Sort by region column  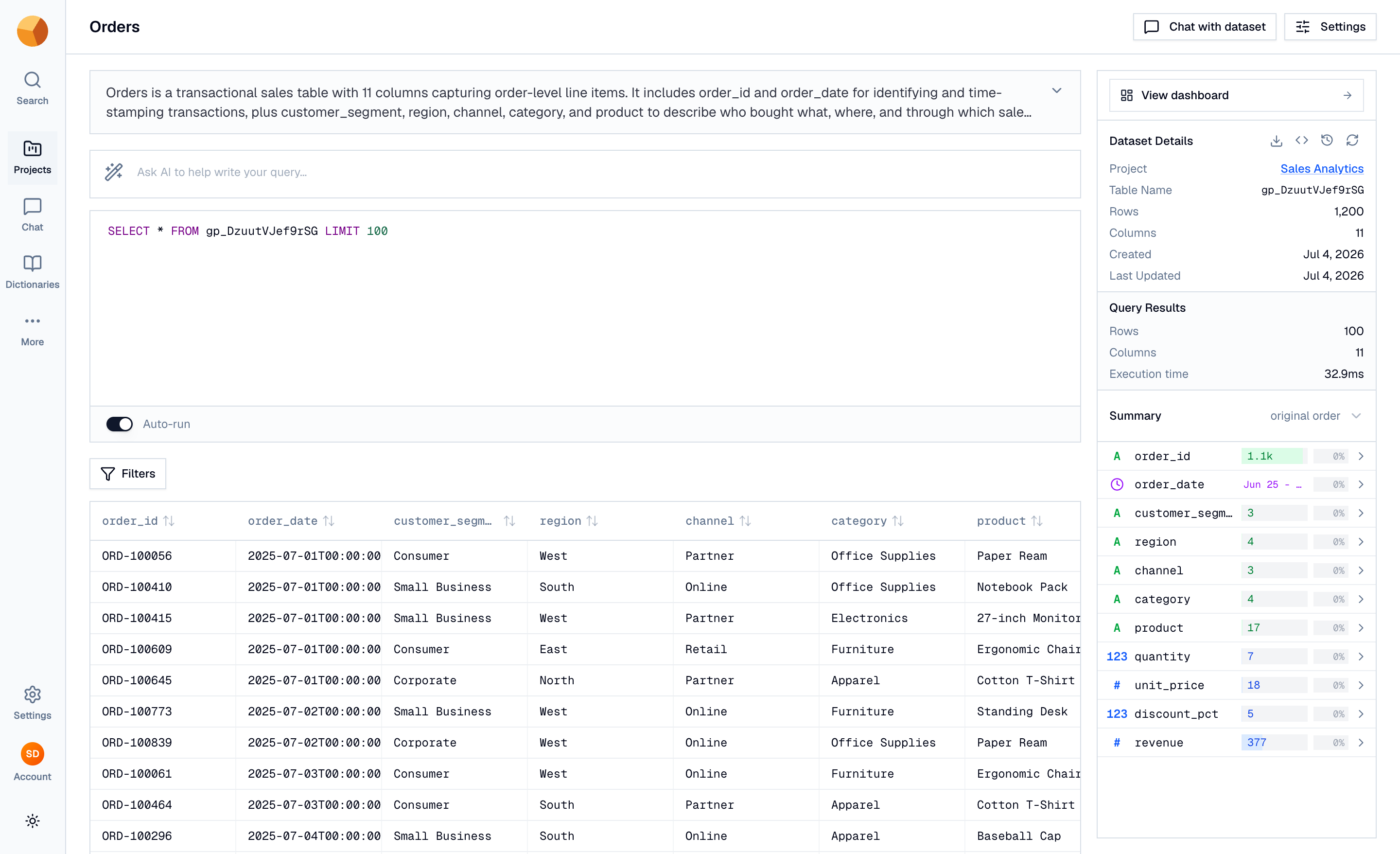click(x=592, y=521)
